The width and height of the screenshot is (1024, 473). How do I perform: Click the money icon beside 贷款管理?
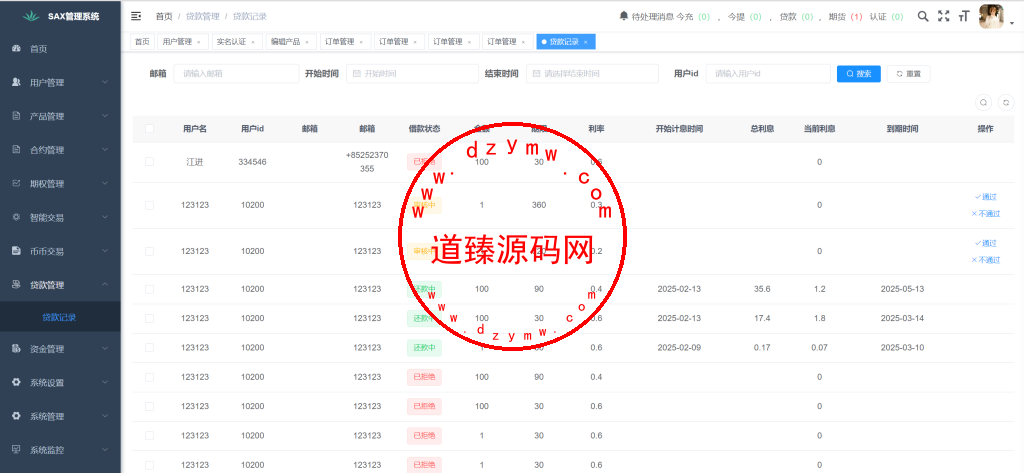(x=16, y=285)
